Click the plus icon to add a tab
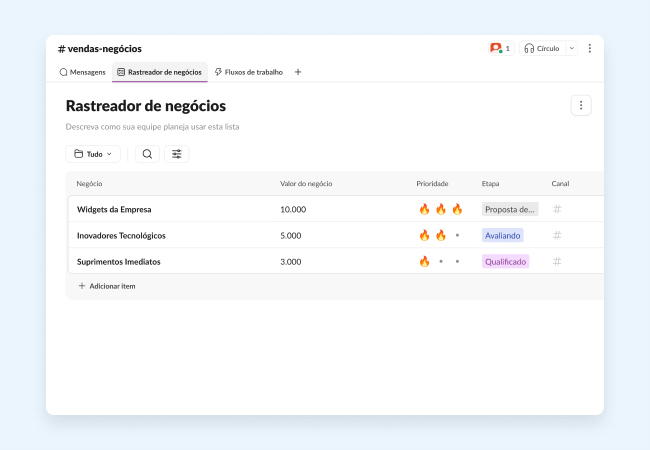The height and width of the screenshot is (450, 650). point(298,72)
